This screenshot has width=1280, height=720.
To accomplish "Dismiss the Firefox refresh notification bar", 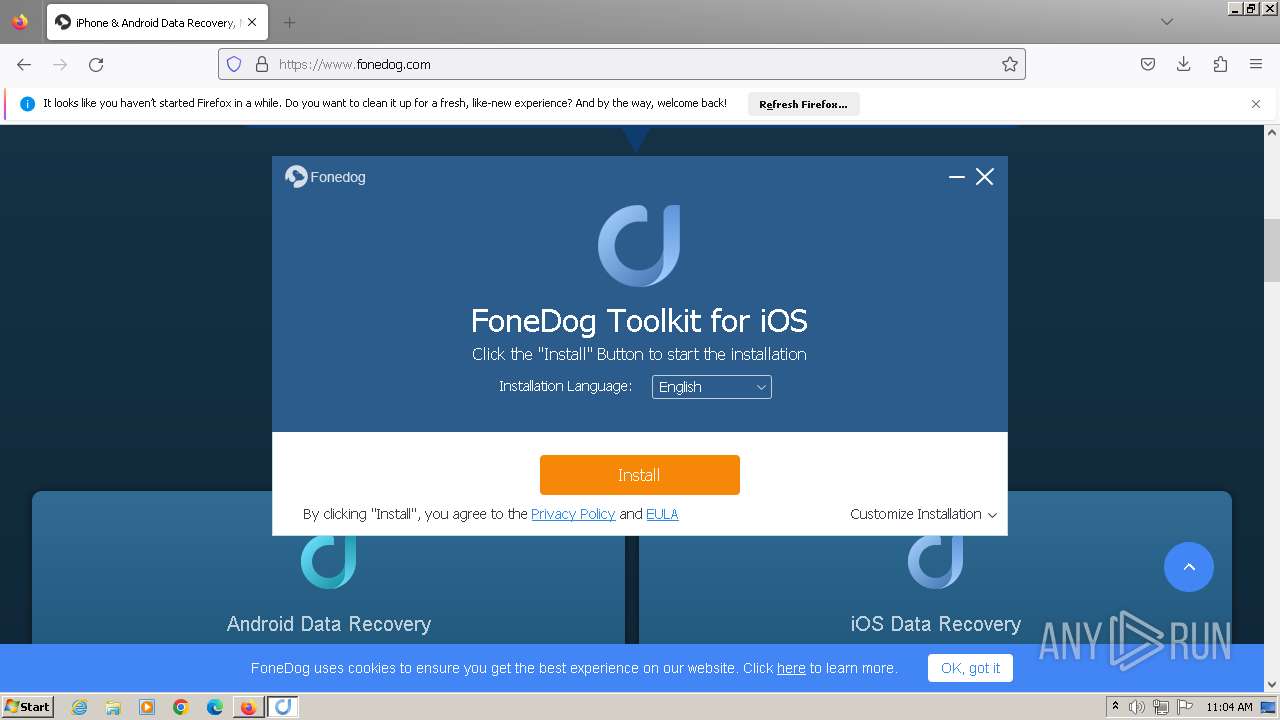I will point(1256,104).
